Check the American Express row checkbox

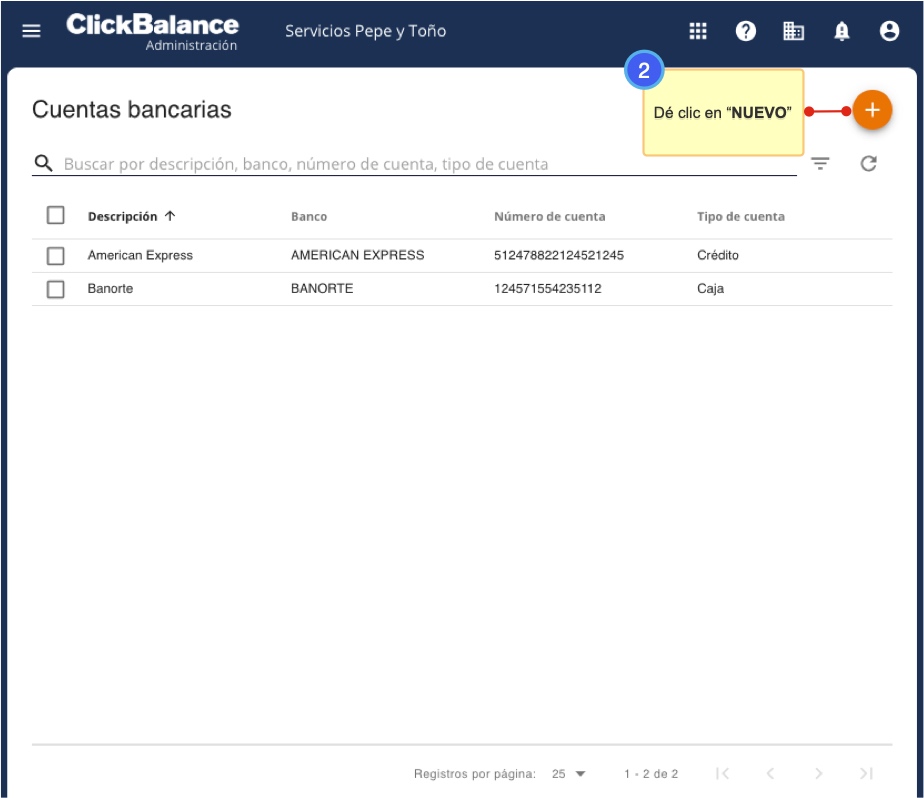coord(56,256)
